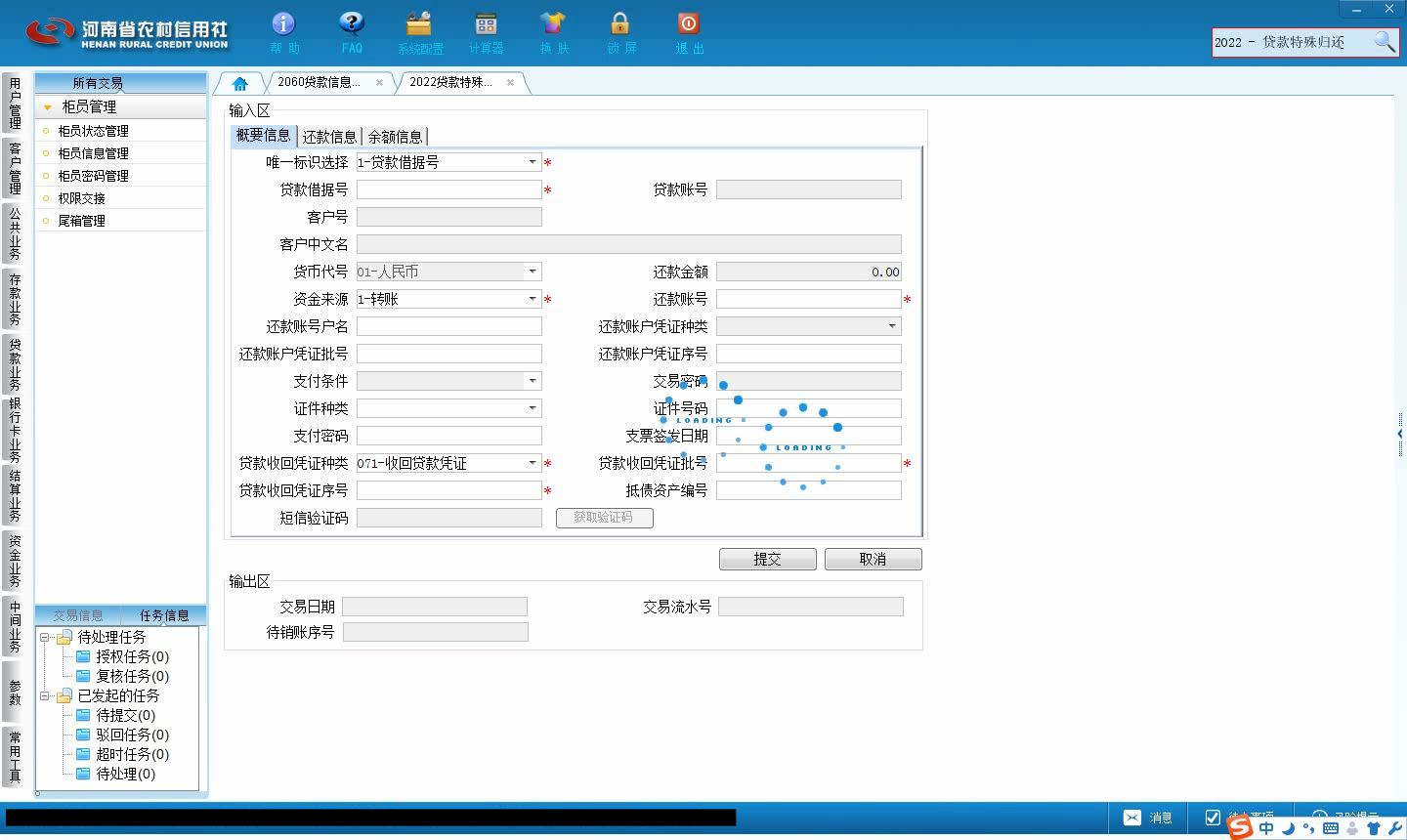1407x840 pixels.
Task: Switch to the 还款信息 tab
Action: click(329, 137)
